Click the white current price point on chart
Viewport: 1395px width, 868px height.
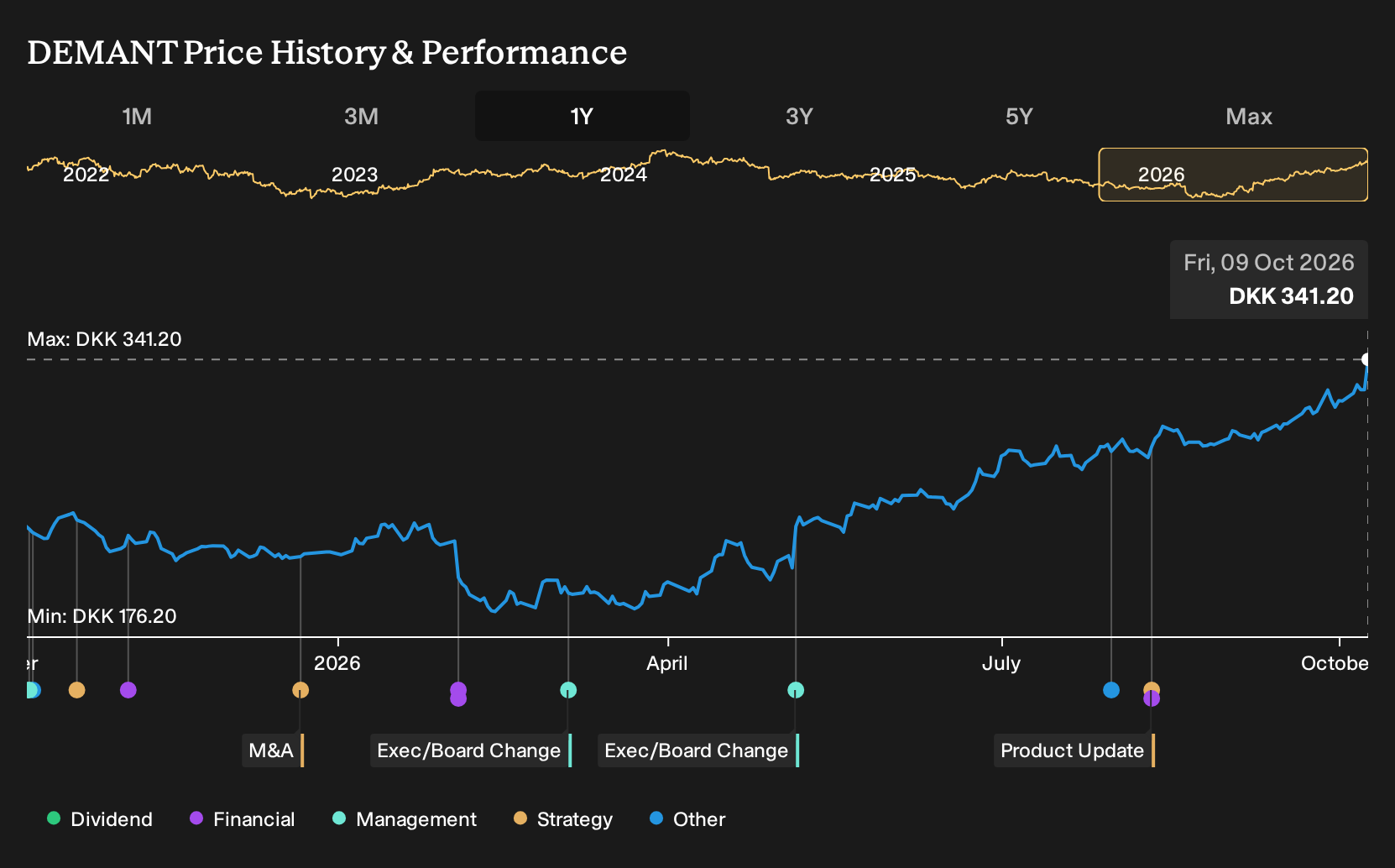tap(1366, 359)
